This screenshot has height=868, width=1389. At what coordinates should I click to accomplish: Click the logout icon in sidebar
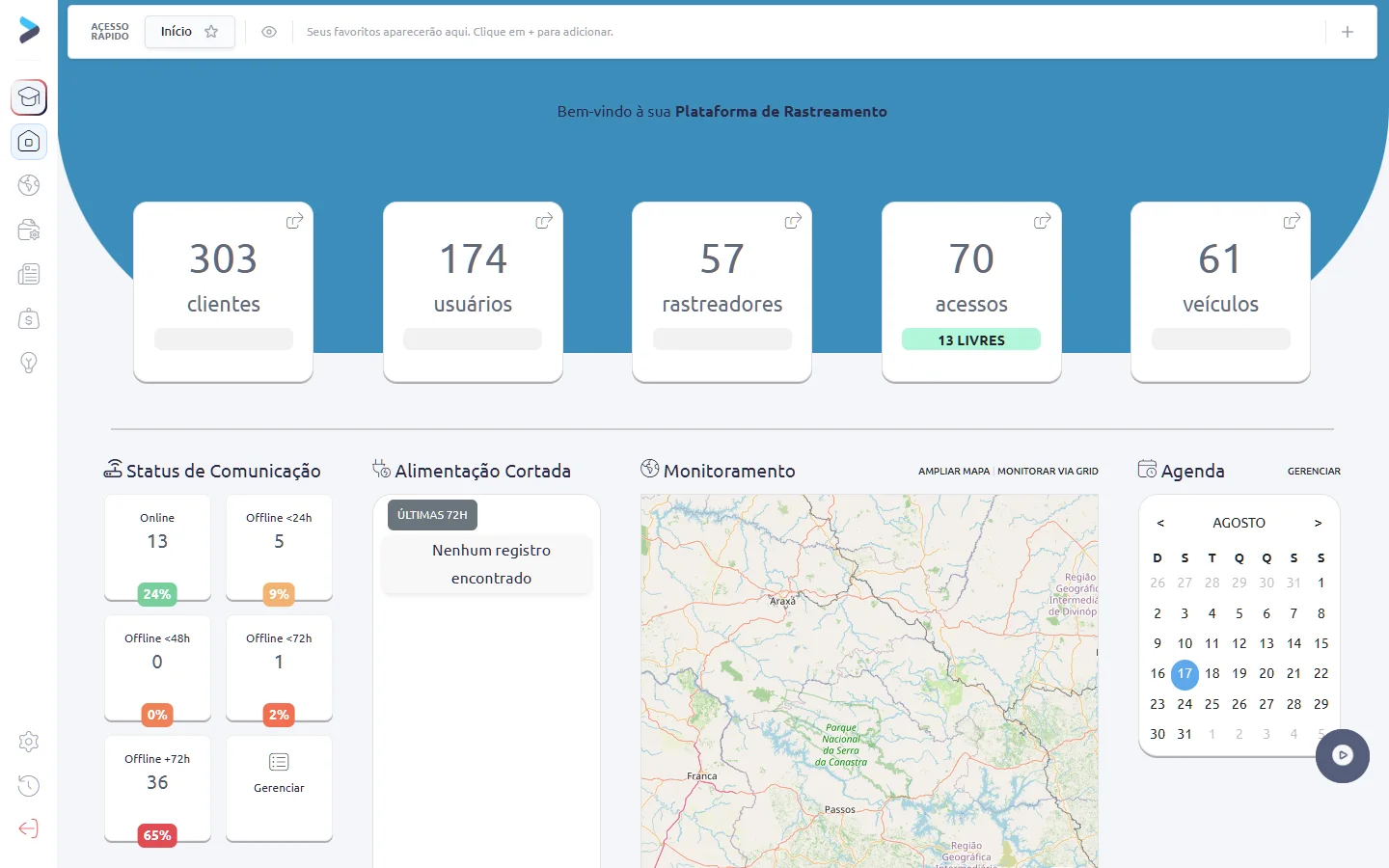pyautogui.click(x=29, y=828)
